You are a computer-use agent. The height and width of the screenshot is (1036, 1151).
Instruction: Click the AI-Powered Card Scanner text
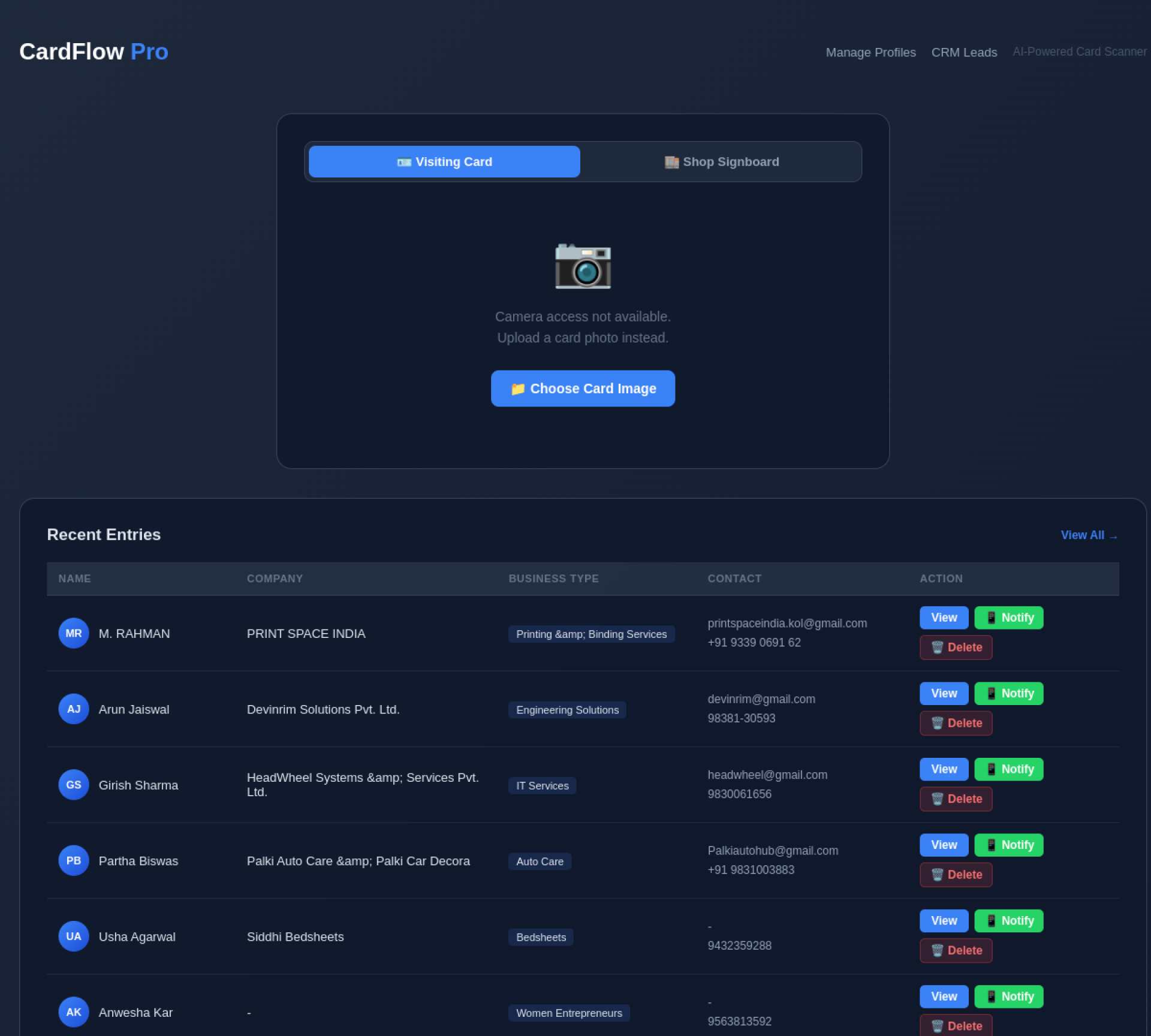point(1079,52)
